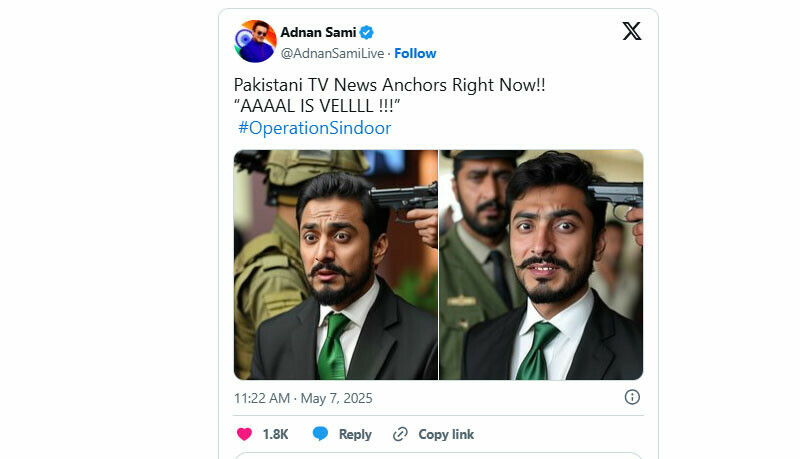Click the tweet info icon
800x459 pixels.
tap(632, 397)
